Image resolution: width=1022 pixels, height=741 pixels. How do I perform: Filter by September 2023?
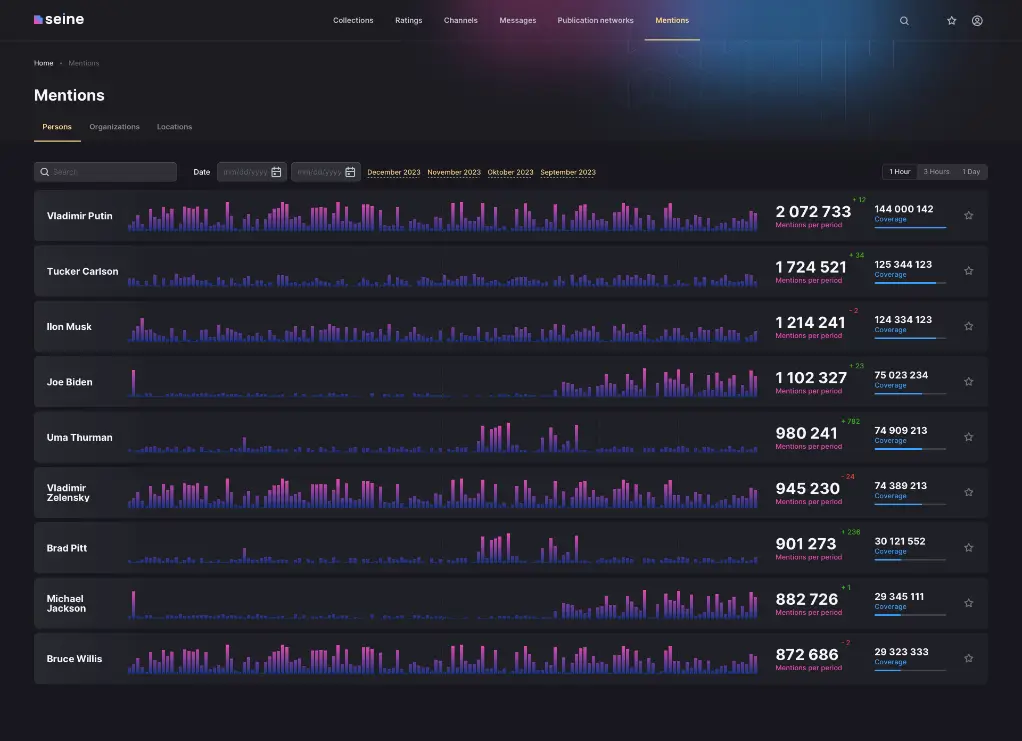click(568, 173)
